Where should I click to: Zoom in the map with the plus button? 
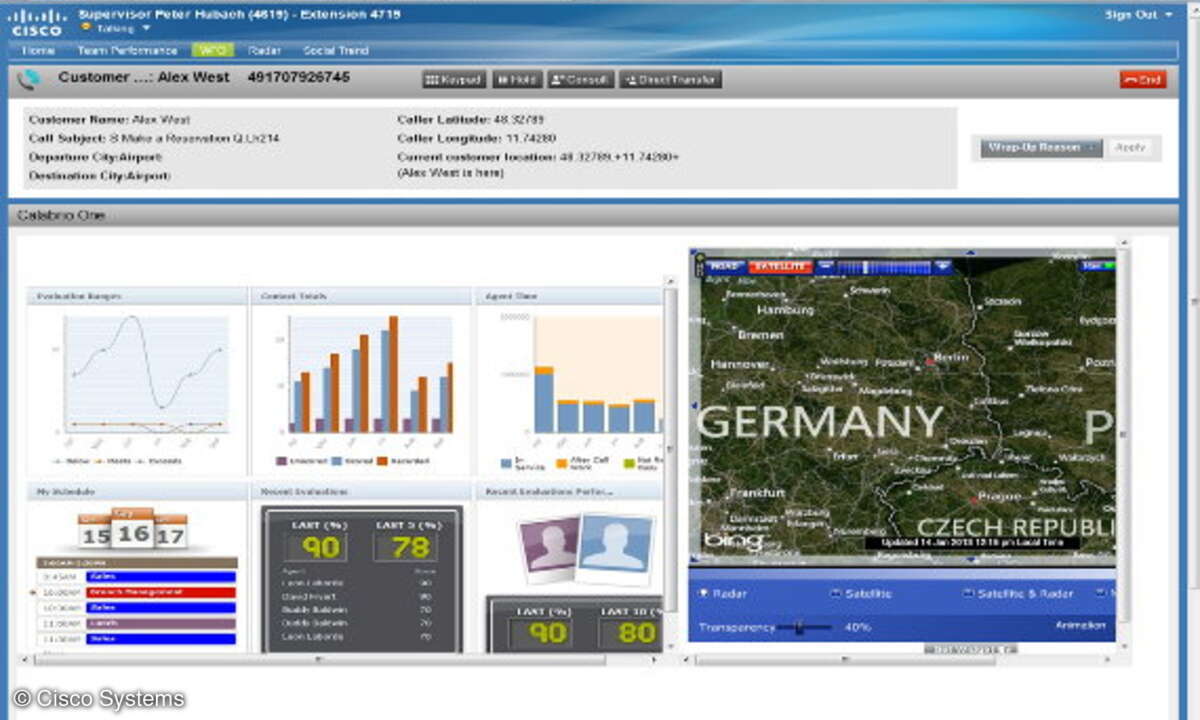[942, 267]
